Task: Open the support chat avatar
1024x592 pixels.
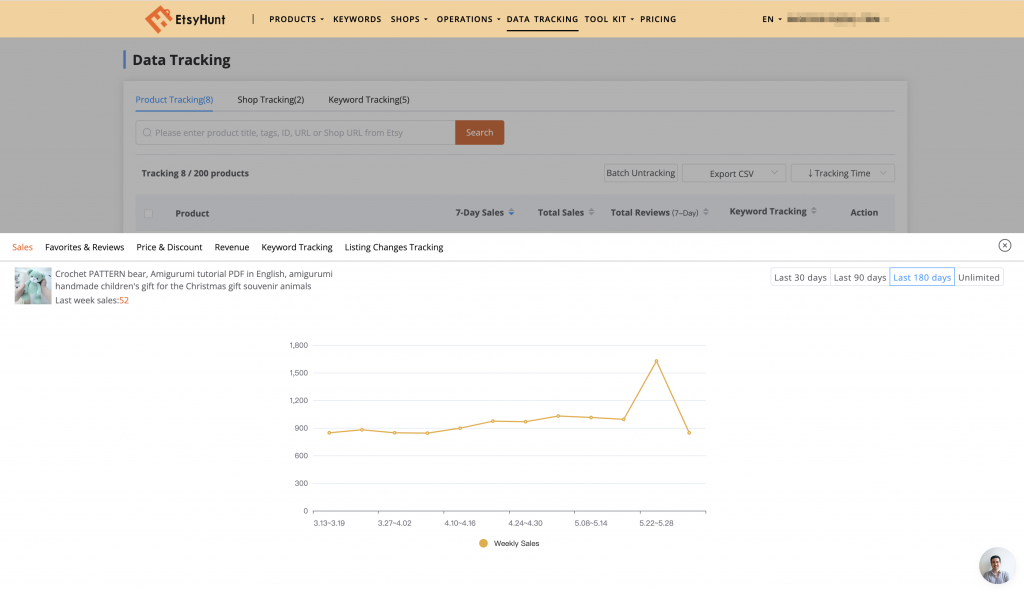Action: [996, 565]
